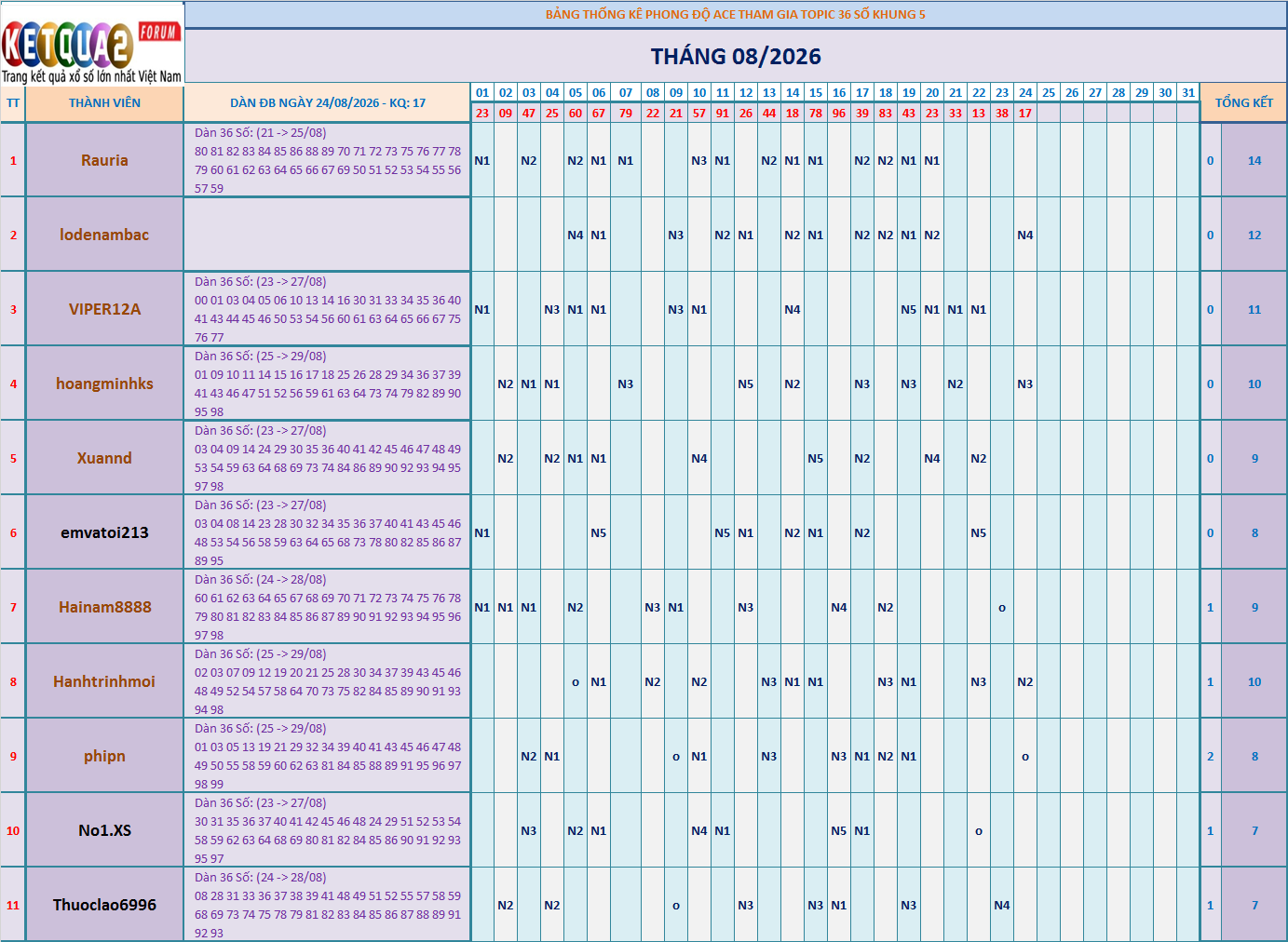Screen dimensions: 1288x942
Task: Click result '79' under day 07
Action: [626, 113]
